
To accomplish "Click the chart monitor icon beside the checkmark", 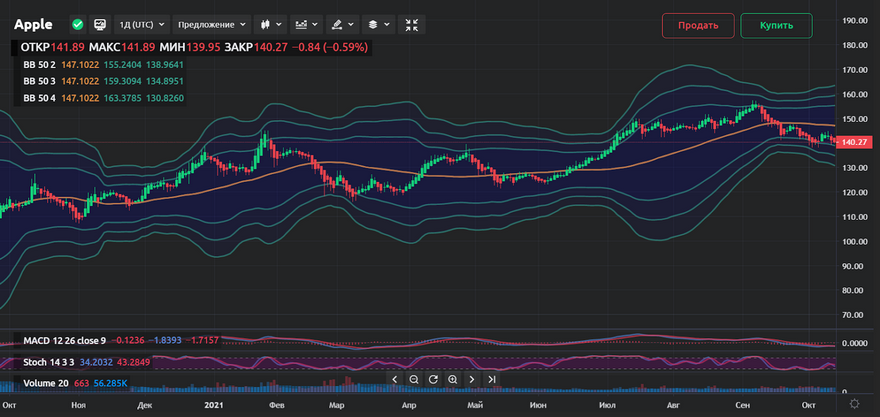I will click(x=99, y=24).
